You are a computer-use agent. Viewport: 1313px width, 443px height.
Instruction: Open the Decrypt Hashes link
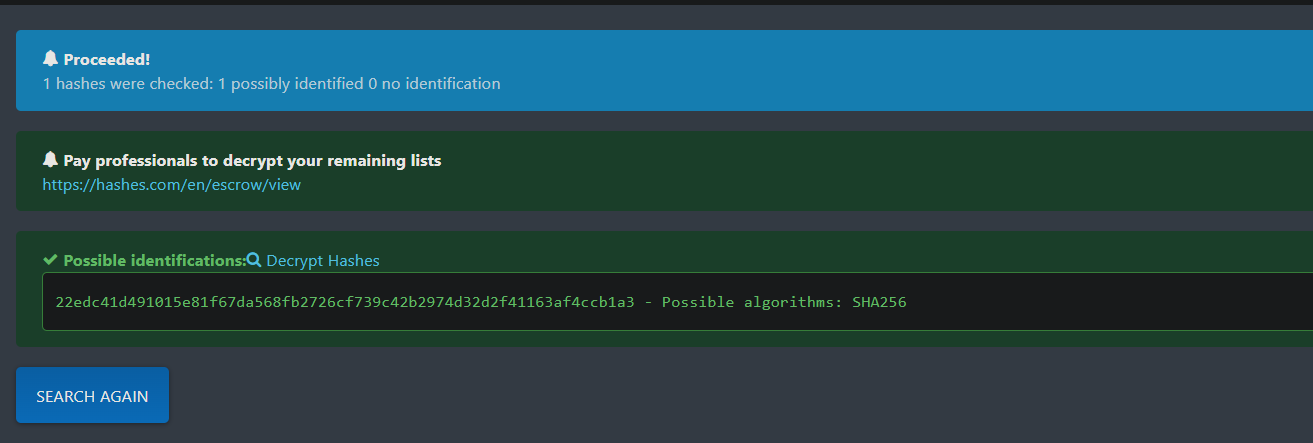[x=322, y=261]
